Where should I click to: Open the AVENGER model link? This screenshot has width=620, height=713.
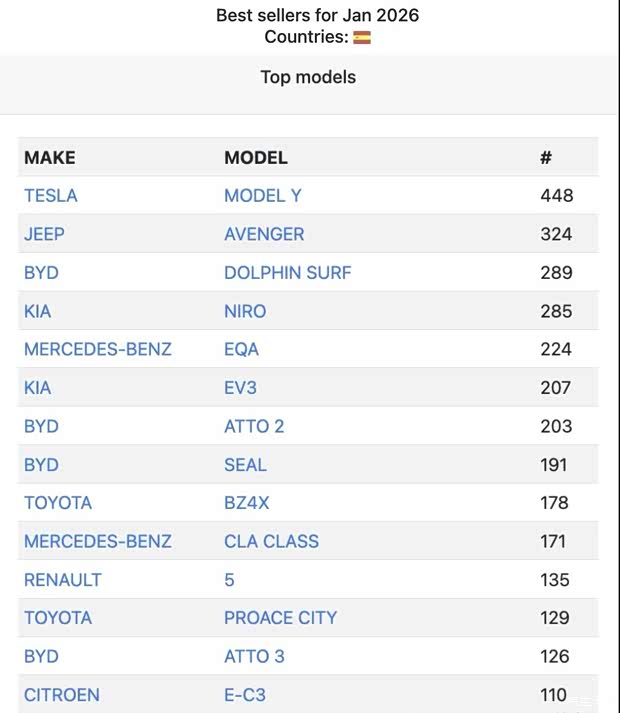(x=264, y=234)
